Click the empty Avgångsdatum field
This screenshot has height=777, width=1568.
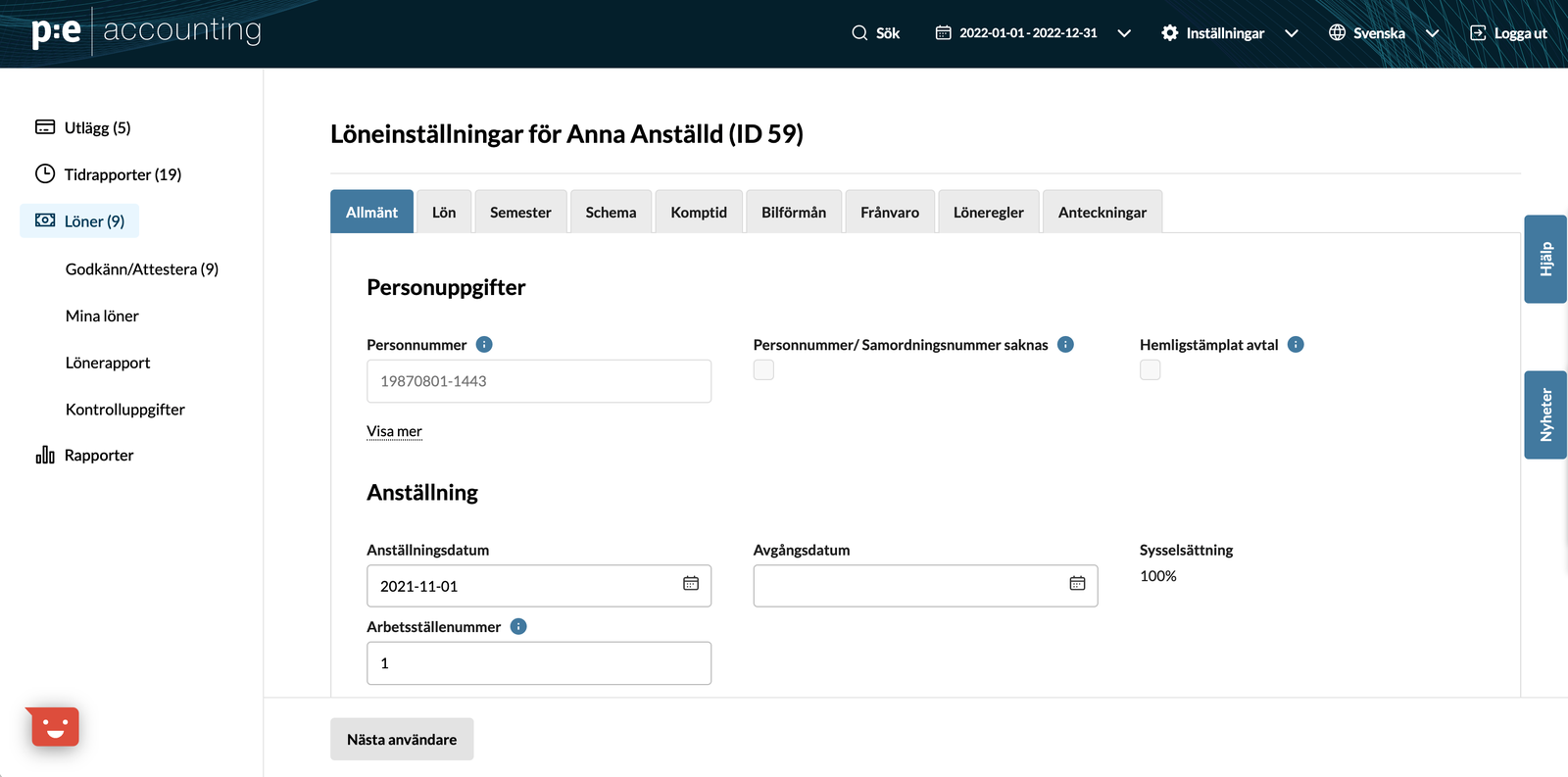point(925,586)
